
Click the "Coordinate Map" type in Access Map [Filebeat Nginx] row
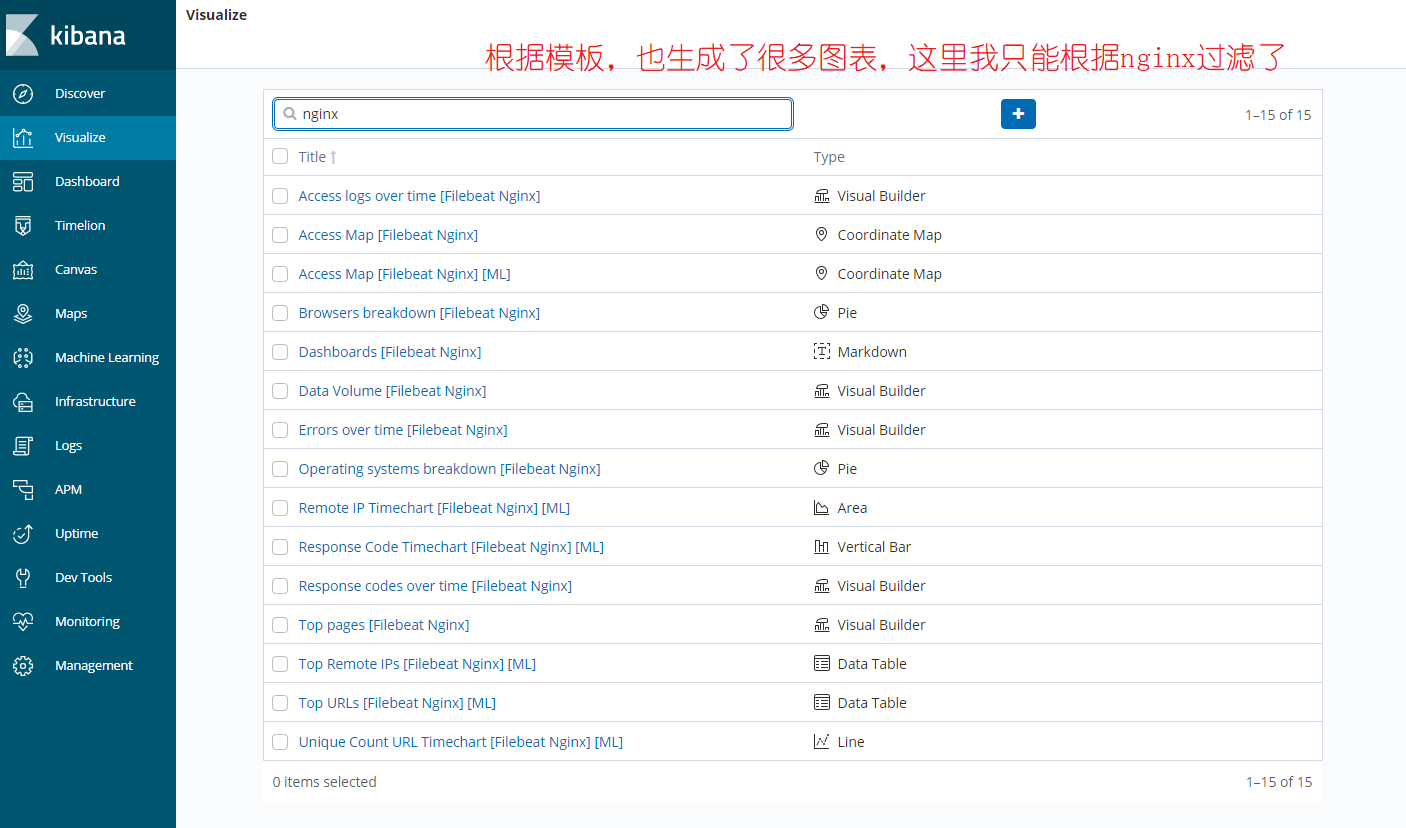(890, 235)
